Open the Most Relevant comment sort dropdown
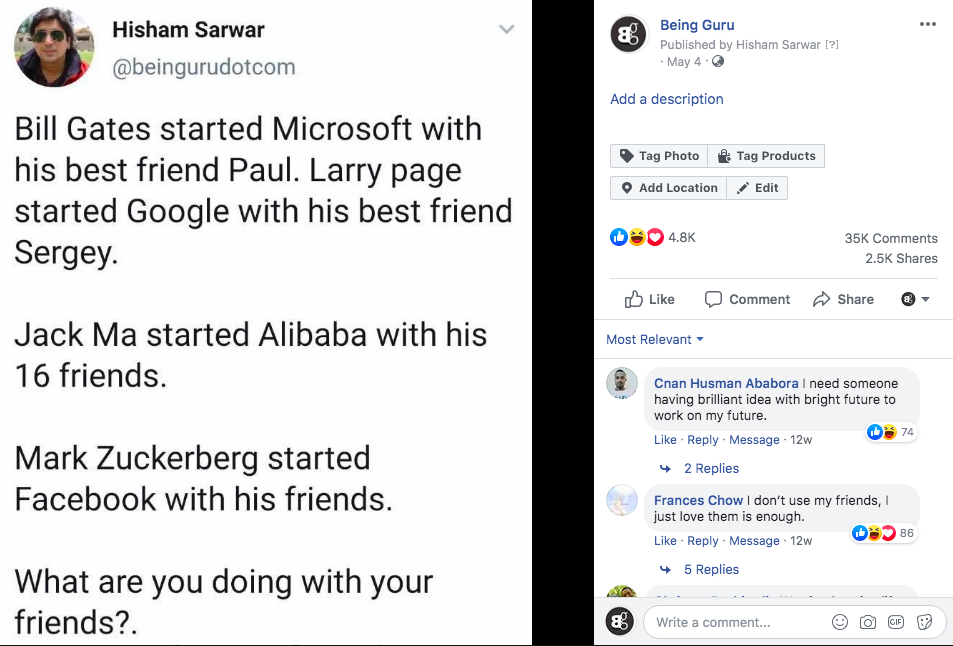The height and width of the screenshot is (646, 953). (655, 340)
